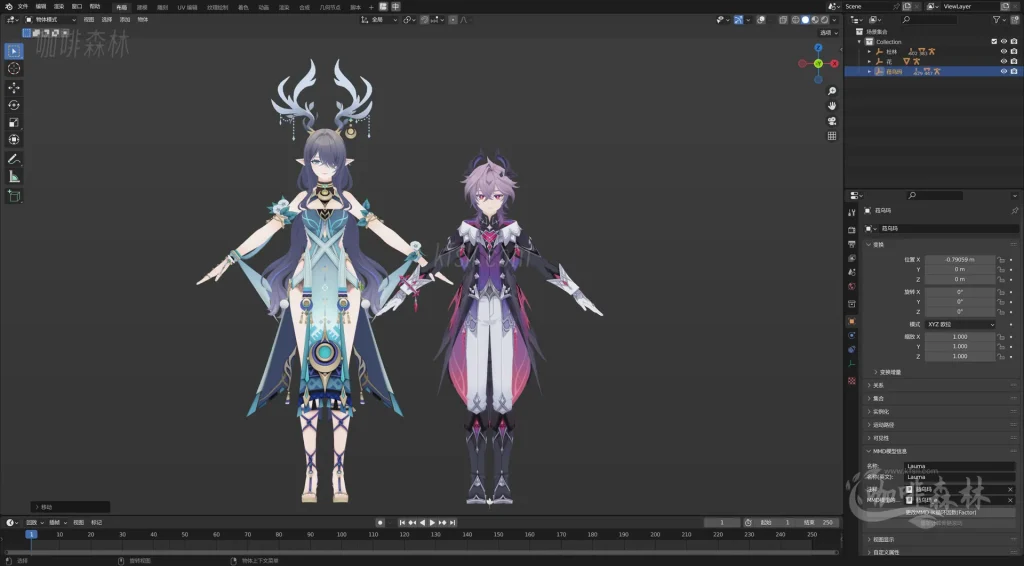
Task: Toggle the viewport overlays button
Action: coord(761,20)
